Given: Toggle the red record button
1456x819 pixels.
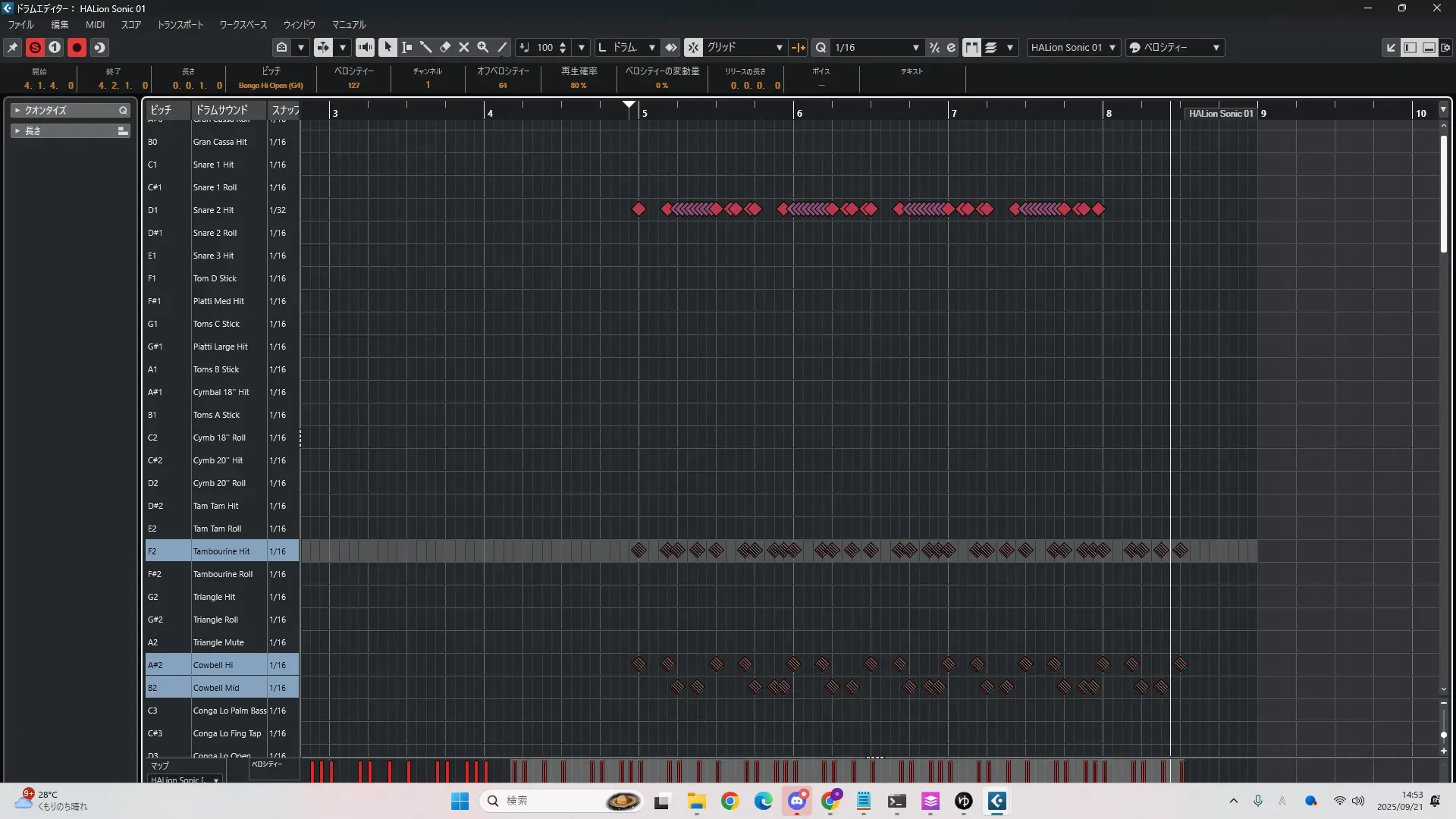Looking at the screenshot, I should point(77,47).
